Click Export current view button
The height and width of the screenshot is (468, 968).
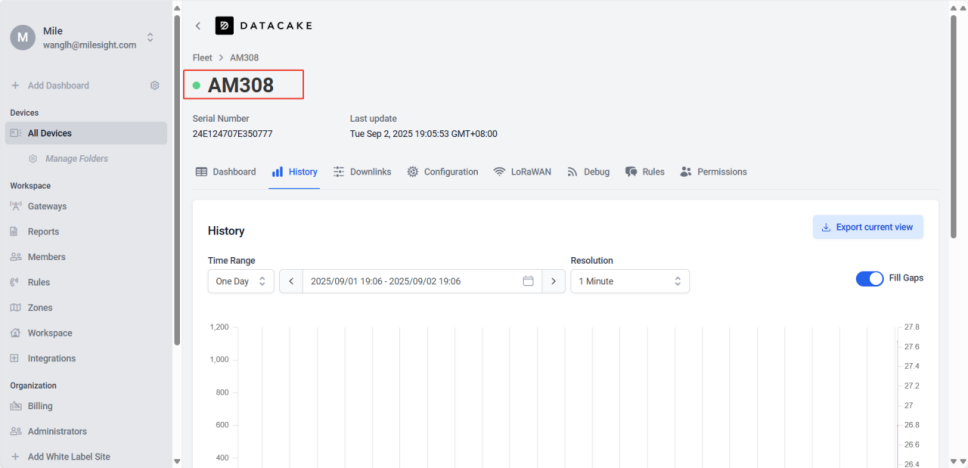point(868,227)
